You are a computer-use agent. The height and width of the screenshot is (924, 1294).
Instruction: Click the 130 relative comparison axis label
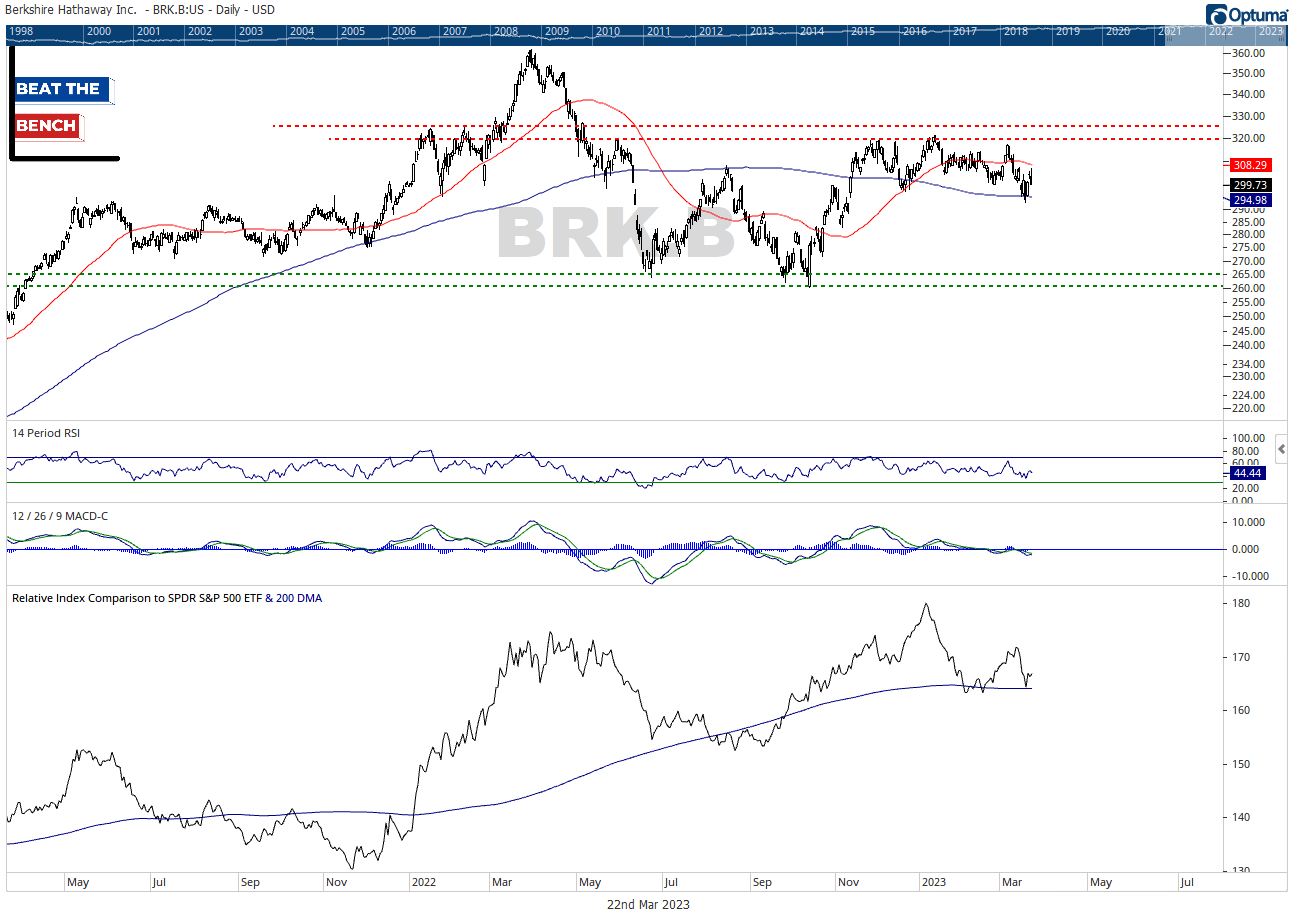(x=1243, y=870)
